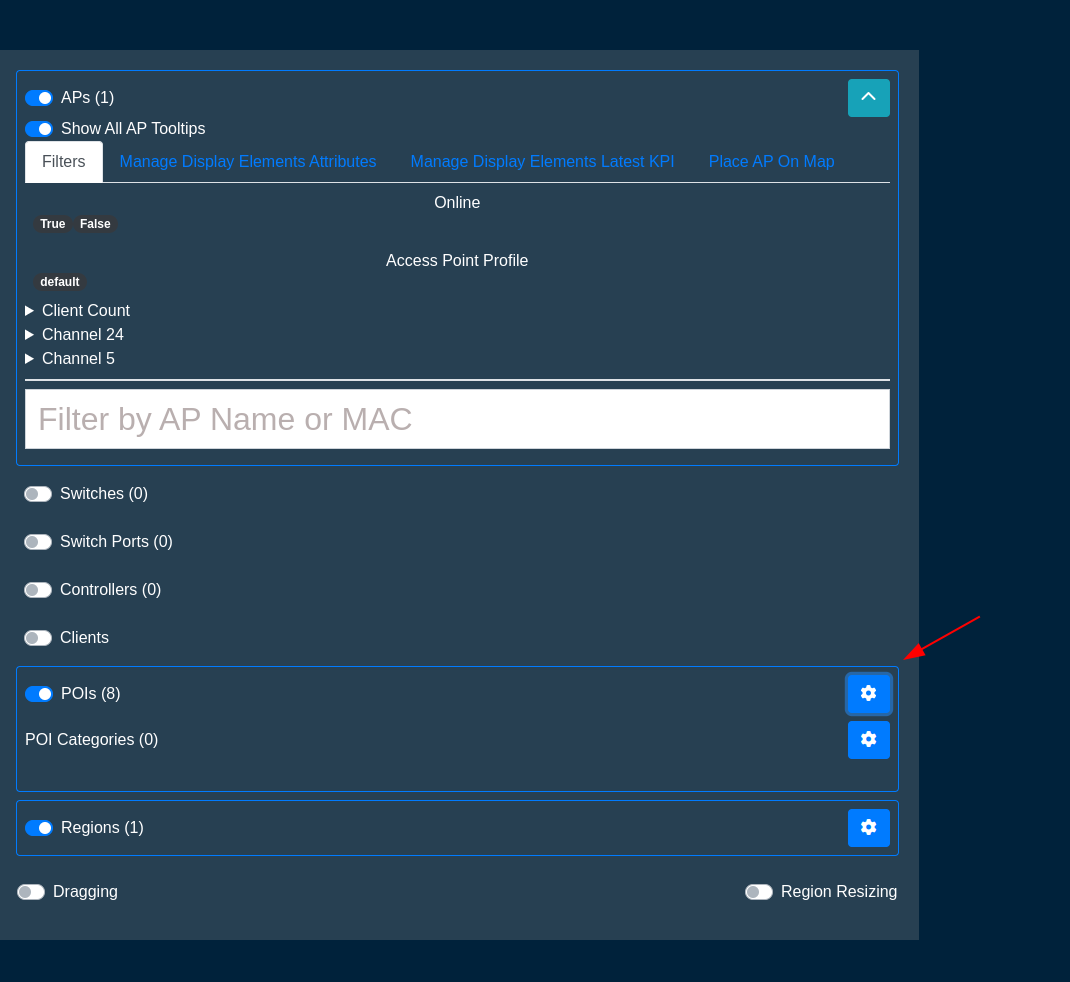Collapse the APs panel with chevron button
The width and height of the screenshot is (1070, 982).
pyautogui.click(x=868, y=98)
